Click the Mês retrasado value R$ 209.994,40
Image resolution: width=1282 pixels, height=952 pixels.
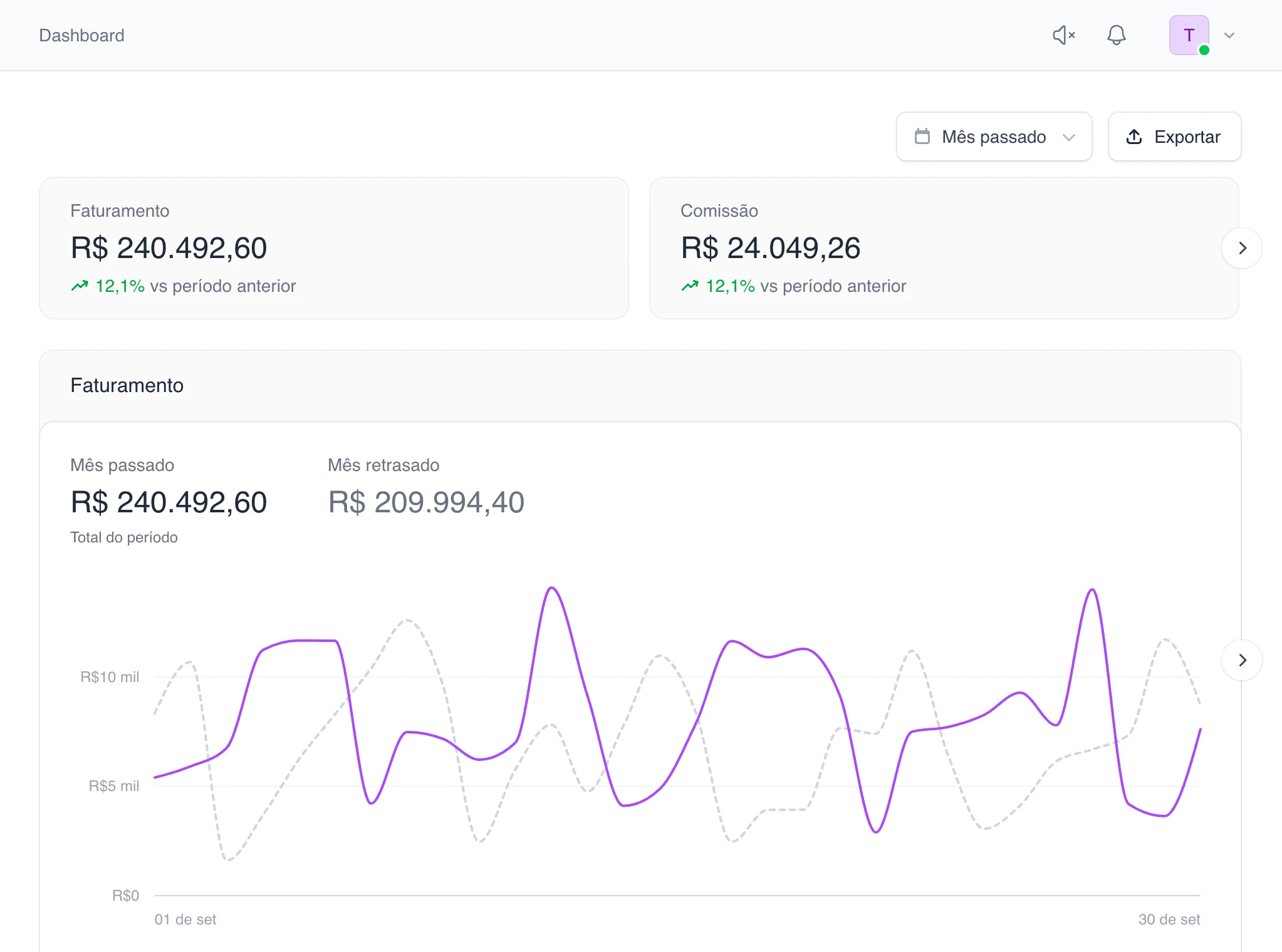click(x=426, y=502)
